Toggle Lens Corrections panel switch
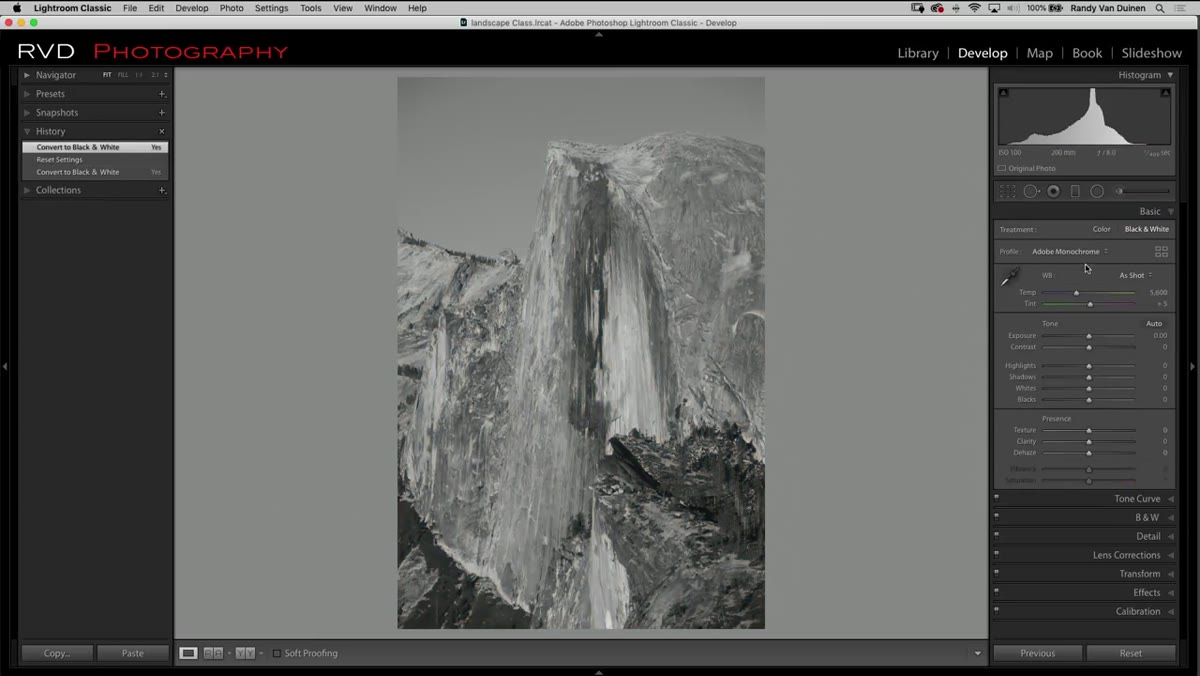Screen dimensions: 1200x676 (997, 553)
